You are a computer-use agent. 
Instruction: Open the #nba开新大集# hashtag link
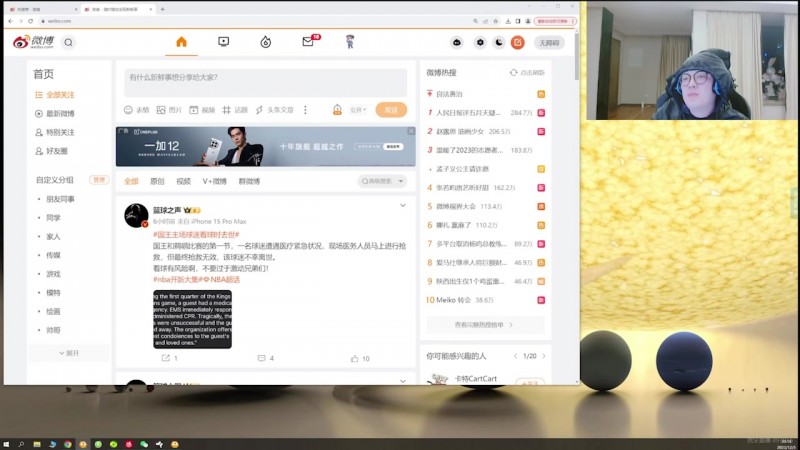coord(176,280)
